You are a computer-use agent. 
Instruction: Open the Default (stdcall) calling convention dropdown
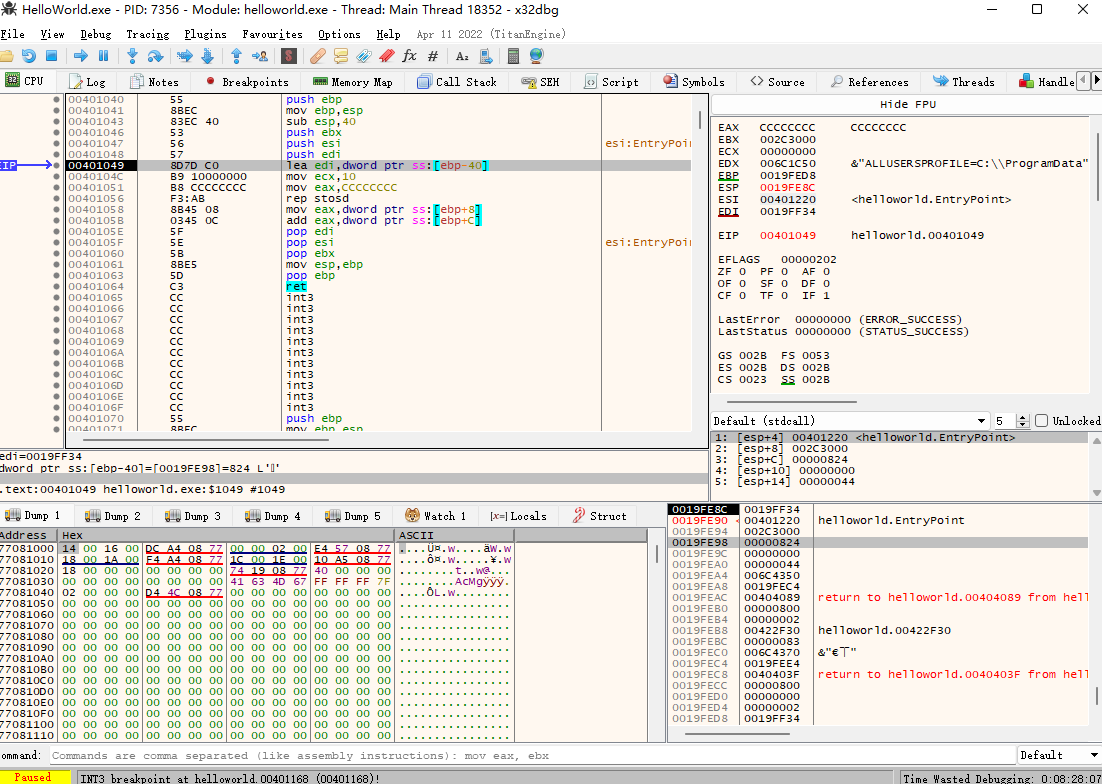pyautogui.click(x=850, y=421)
